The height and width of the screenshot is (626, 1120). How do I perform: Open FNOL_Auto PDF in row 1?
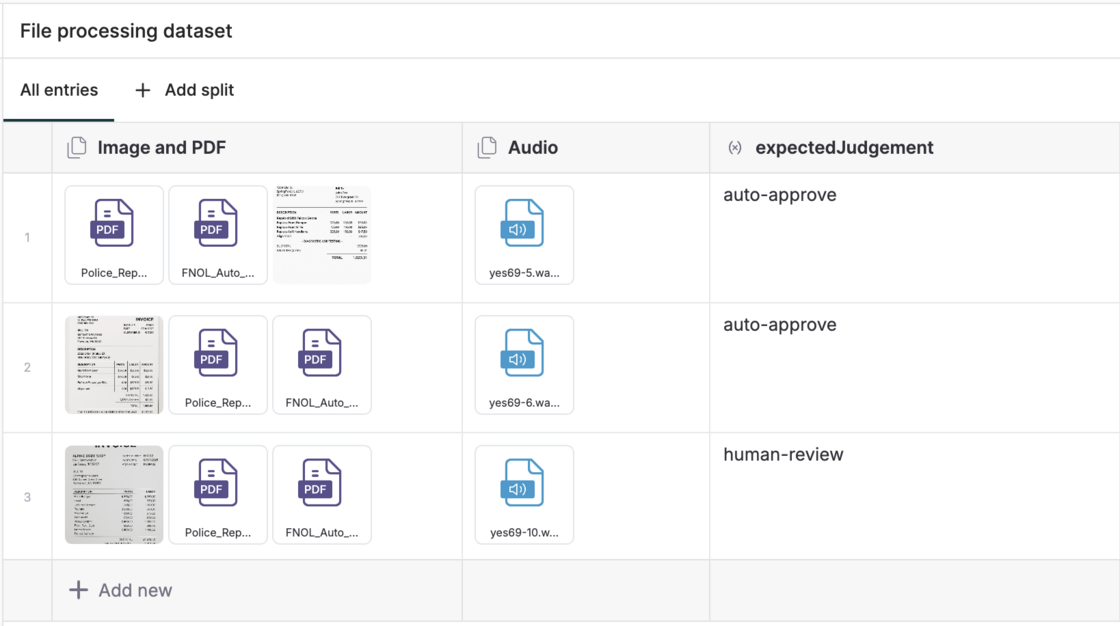(x=218, y=235)
